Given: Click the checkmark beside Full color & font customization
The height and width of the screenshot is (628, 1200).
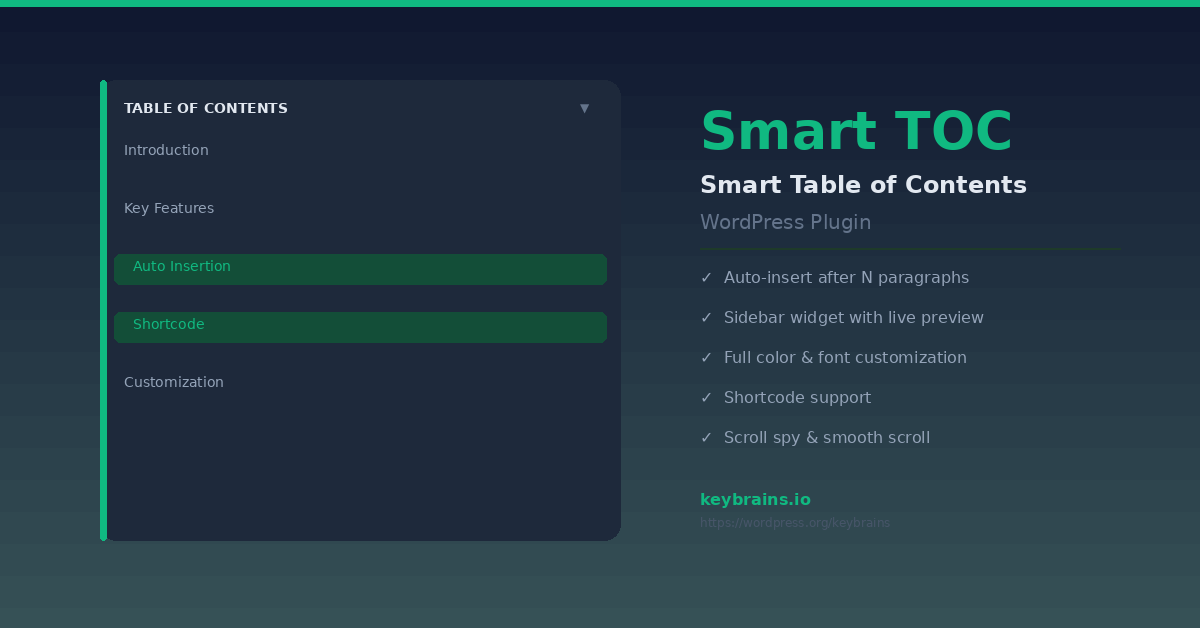Looking at the screenshot, I should click(706, 358).
